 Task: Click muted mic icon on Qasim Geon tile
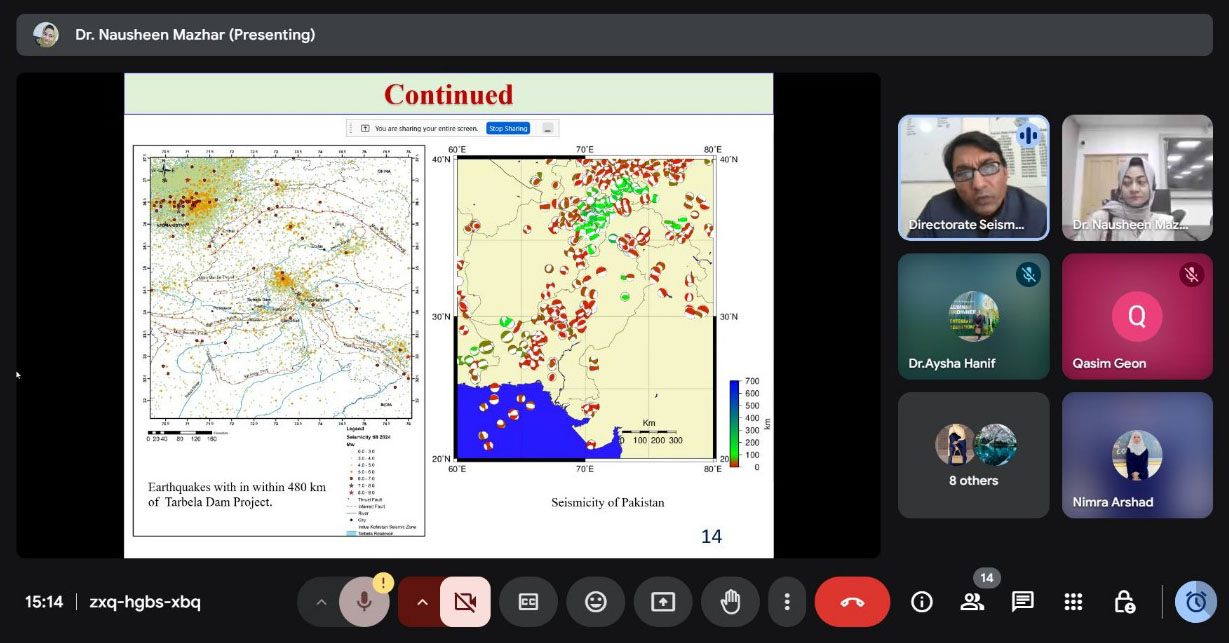pyautogui.click(x=1191, y=274)
